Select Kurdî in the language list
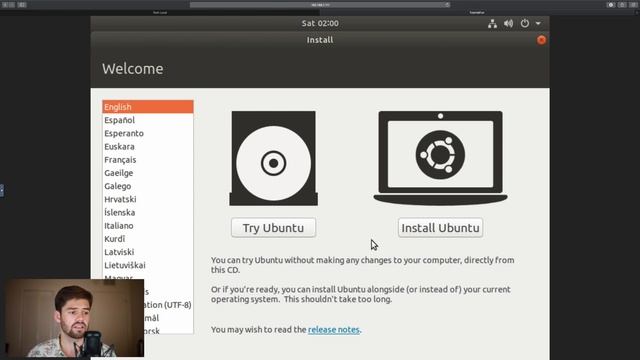The height and width of the screenshot is (360, 640). click(x=148, y=239)
